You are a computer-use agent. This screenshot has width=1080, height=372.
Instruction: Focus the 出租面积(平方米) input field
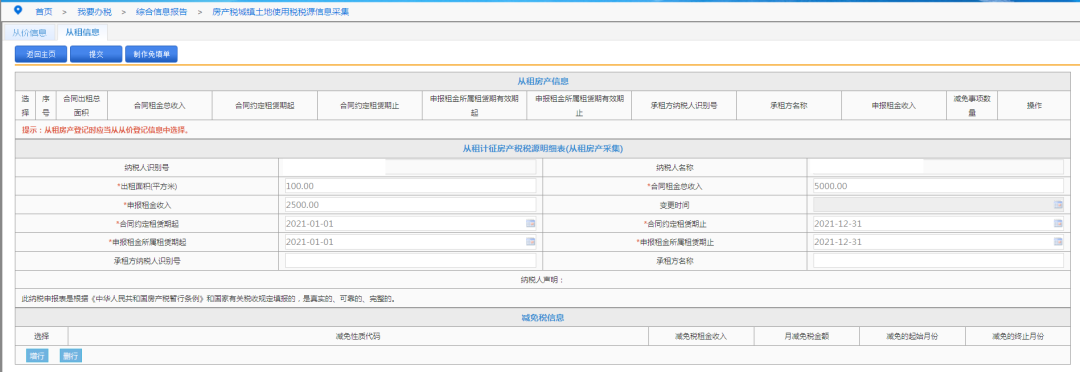(411, 186)
